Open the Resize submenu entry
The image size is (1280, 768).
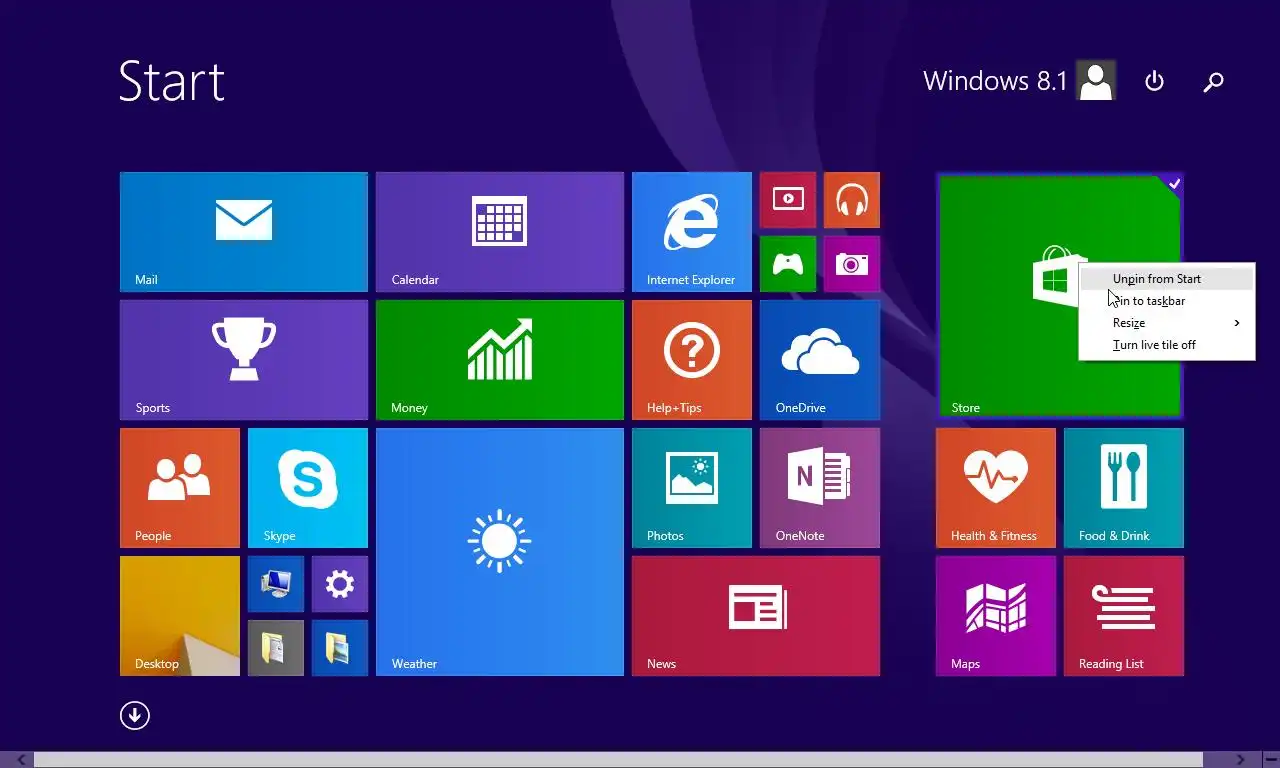click(1166, 323)
